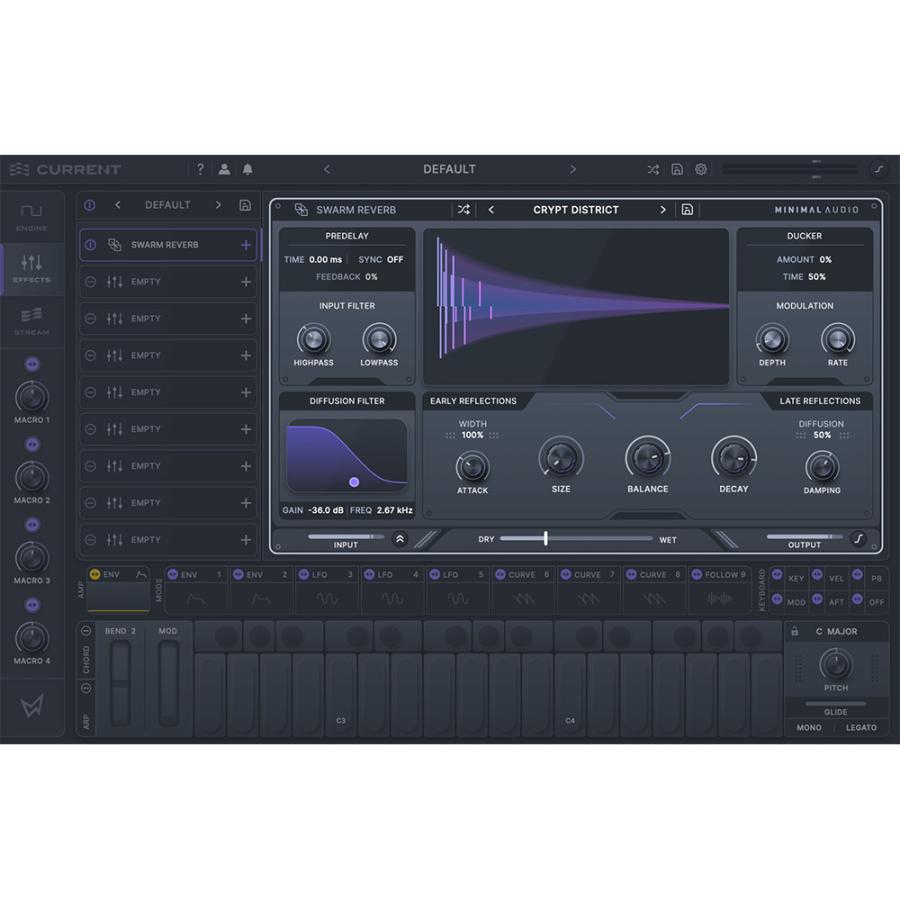This screenshot has width=900, height=900.
Task: Open the user account icon
Action: tap(224, 169)
